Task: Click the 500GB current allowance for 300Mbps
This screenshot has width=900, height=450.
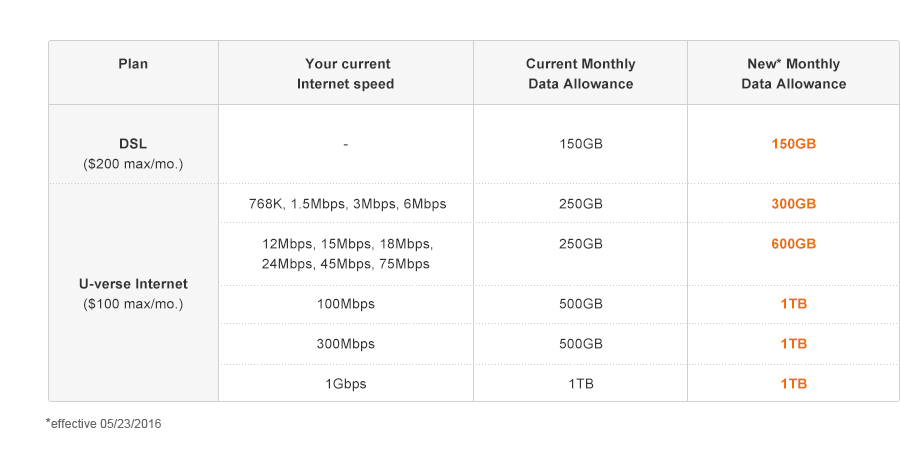Action: tap(580, 344)
